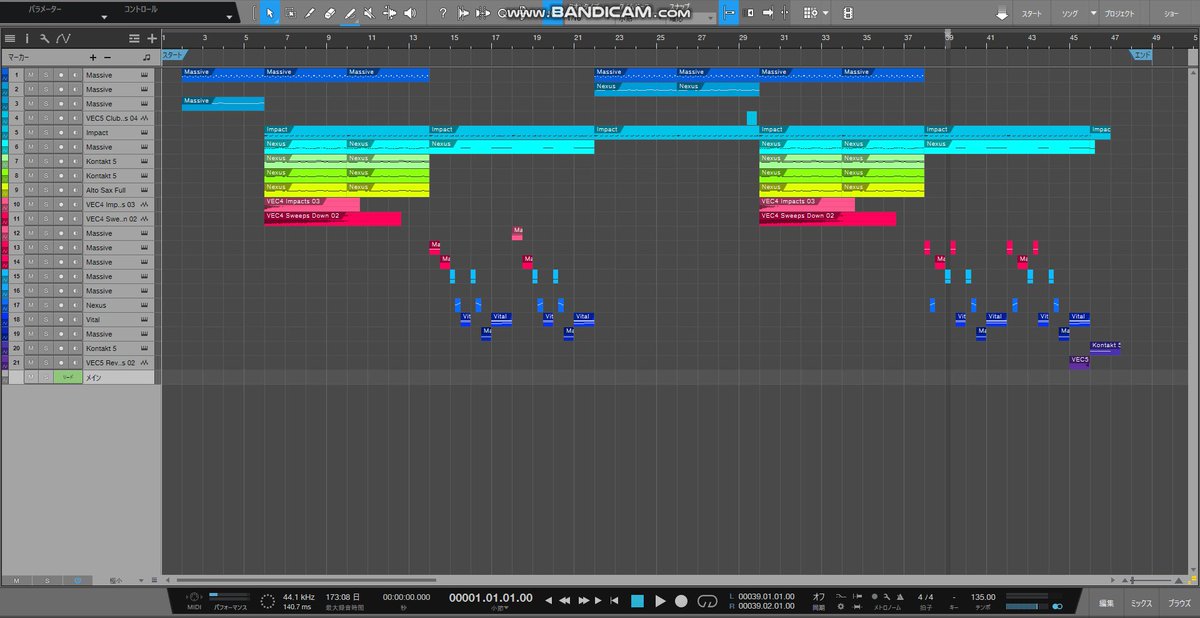Open the プロジェクト page
This screenshot has height=618, width=1200.
click(1119, 14)
